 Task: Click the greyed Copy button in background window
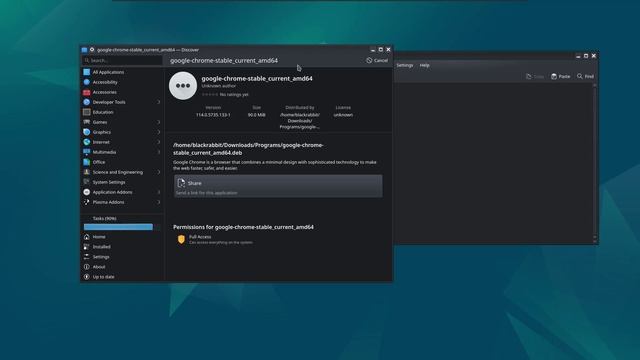(x=535, y=76)
